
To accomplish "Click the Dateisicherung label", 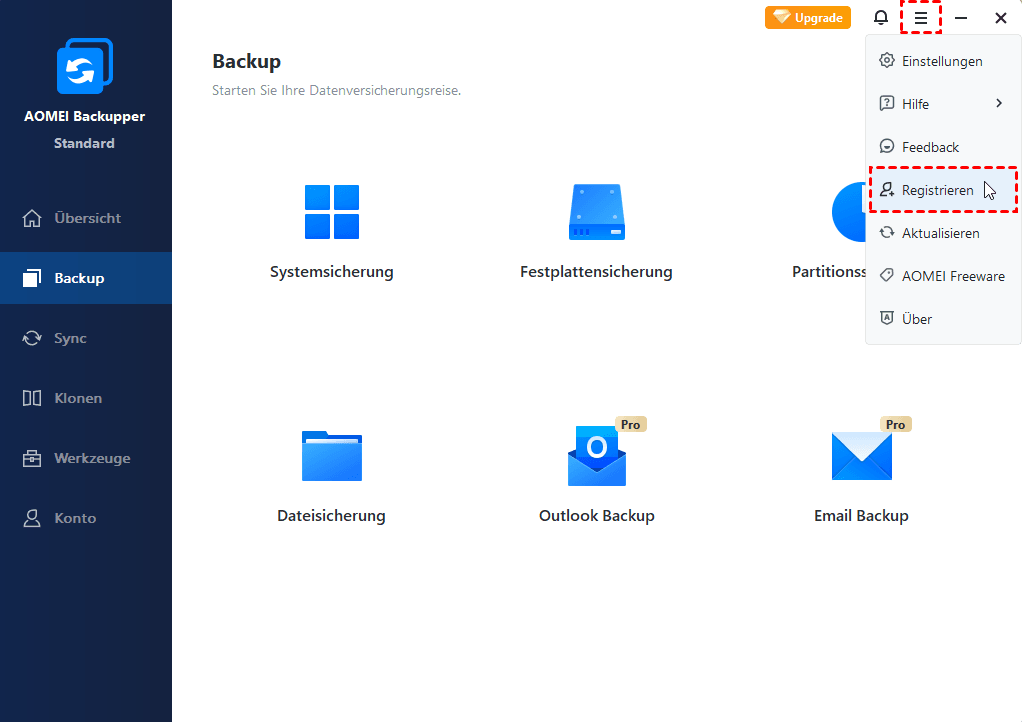I will pyautogui.click(x=332, y=515).
